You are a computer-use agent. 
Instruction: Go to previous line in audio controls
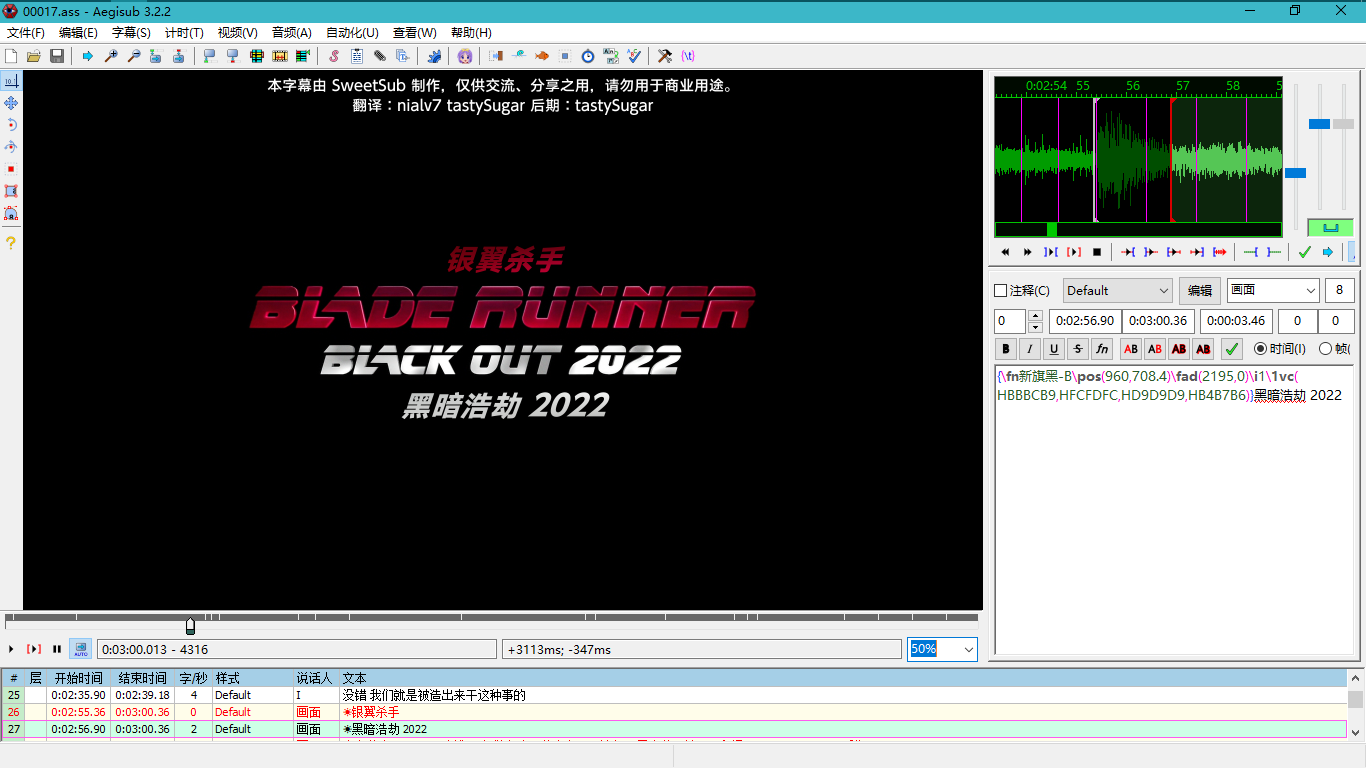click(x=1005, y=252)
